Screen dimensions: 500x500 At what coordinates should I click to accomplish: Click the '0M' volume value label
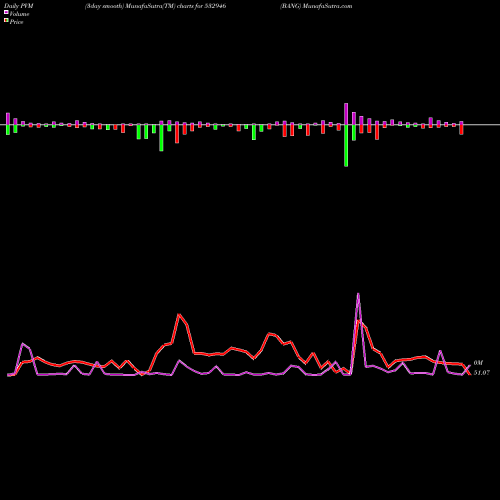point(478,363)
